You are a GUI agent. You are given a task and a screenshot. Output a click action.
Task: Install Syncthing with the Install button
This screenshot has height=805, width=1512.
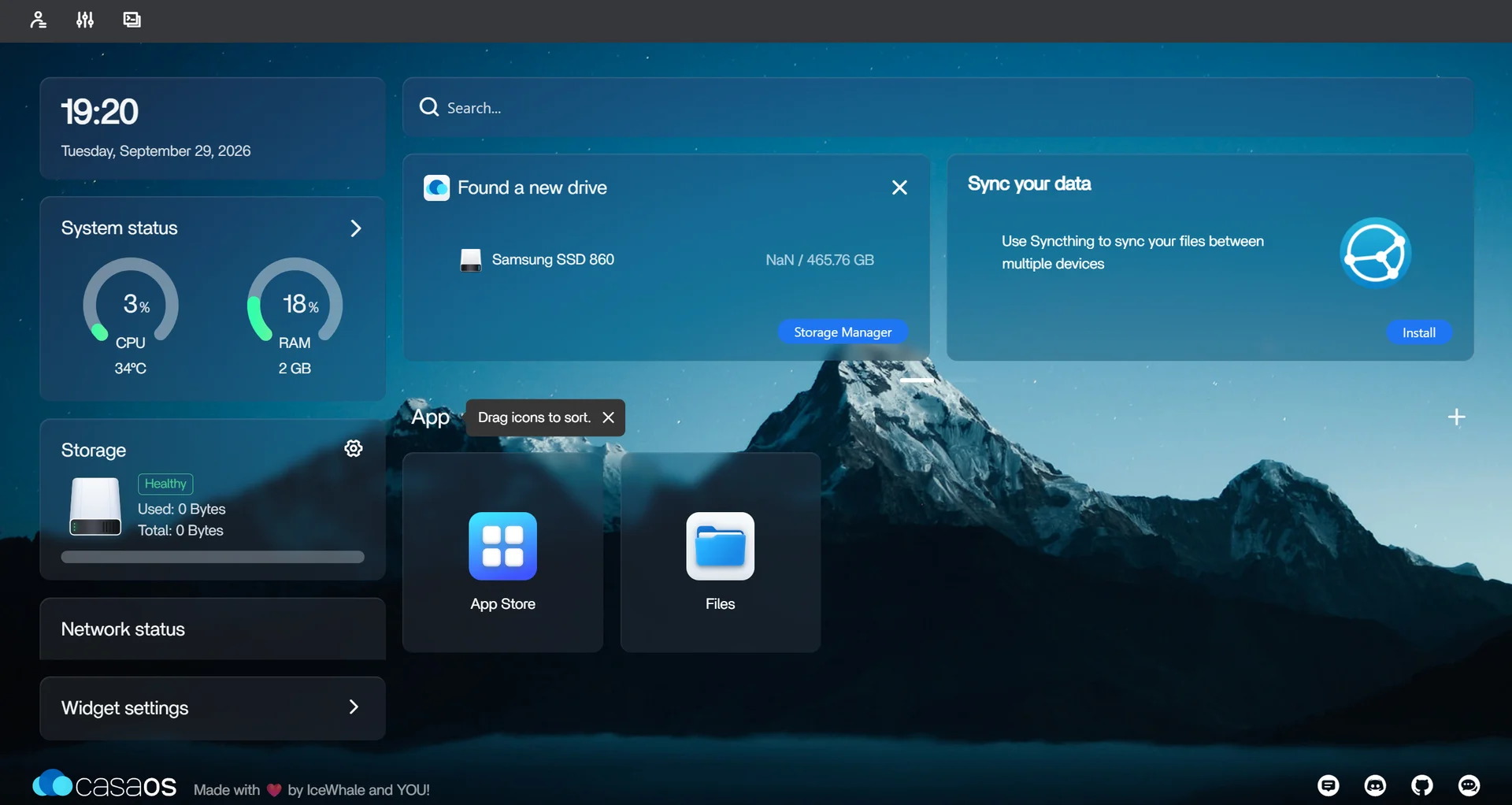click(x=1419, y=332)
